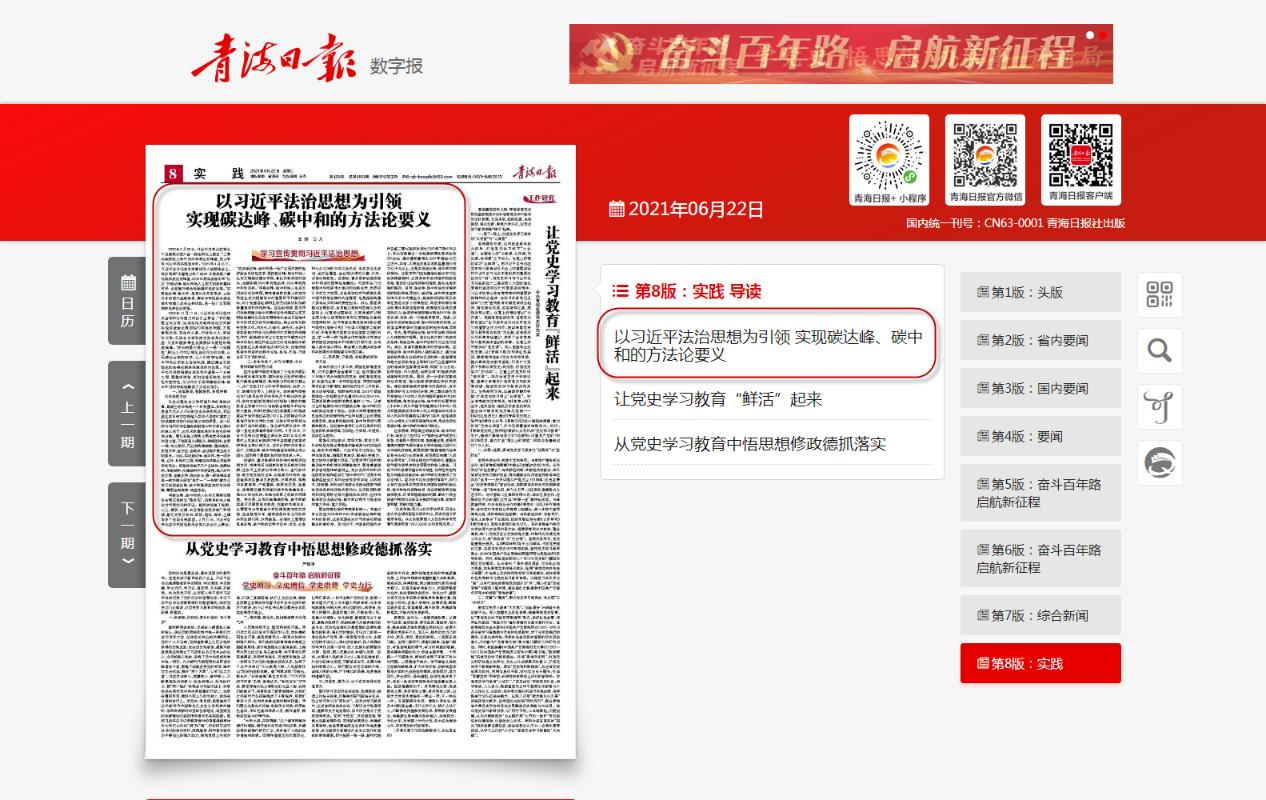Image resolution: width=1266 pixels, height=800 pixels.
Task: Open article 让党史学习教育"鲜活"起来
Action: click(x=718, y=399)
